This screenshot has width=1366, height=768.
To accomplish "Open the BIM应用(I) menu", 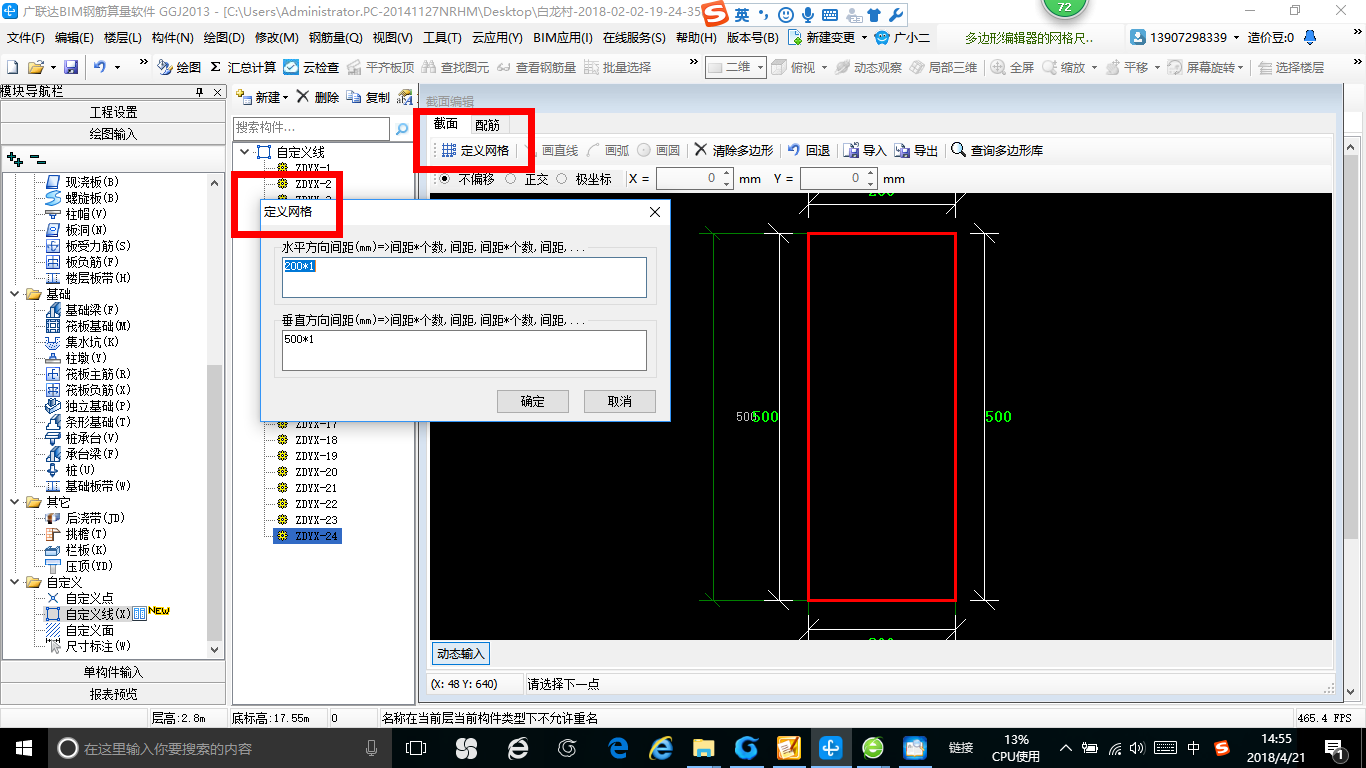I will pyautogui.click(x=563, y=37).
